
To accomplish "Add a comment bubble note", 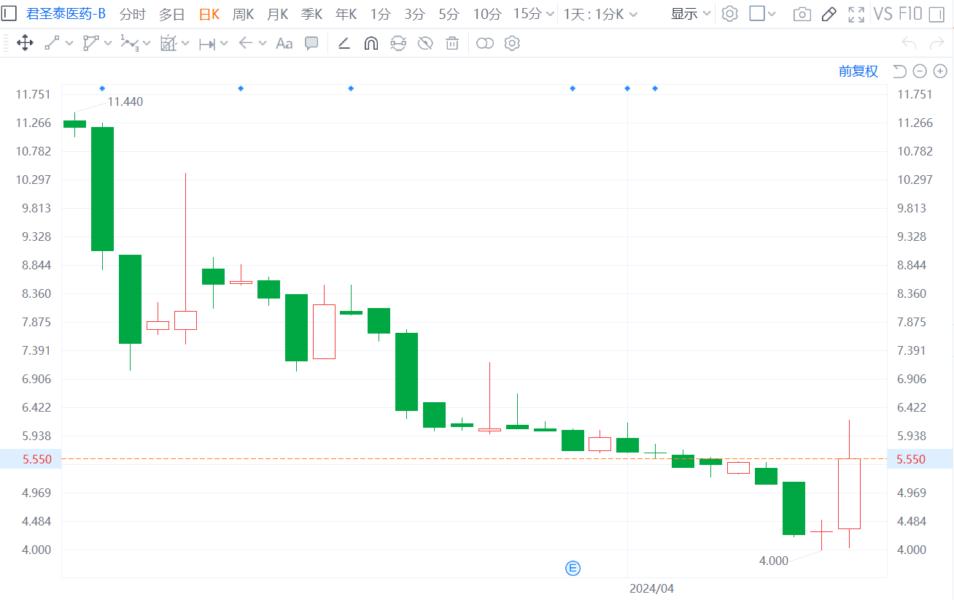I will tap(312, 43).
